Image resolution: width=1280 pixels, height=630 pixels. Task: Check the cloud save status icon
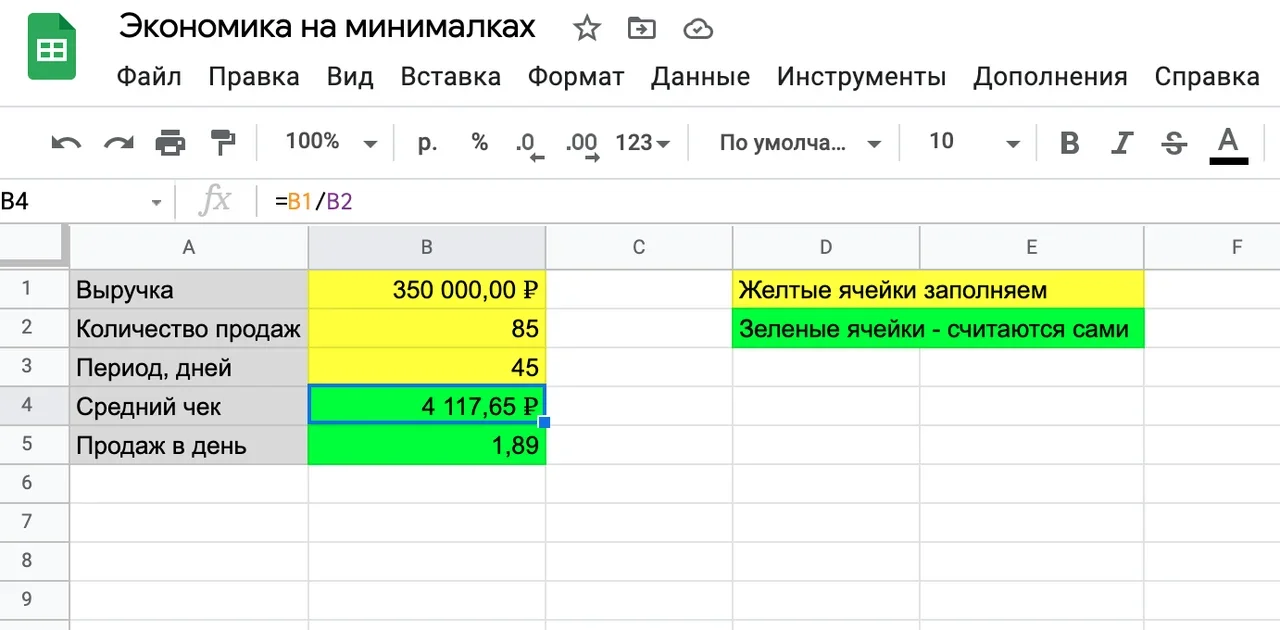coord(697,29)
